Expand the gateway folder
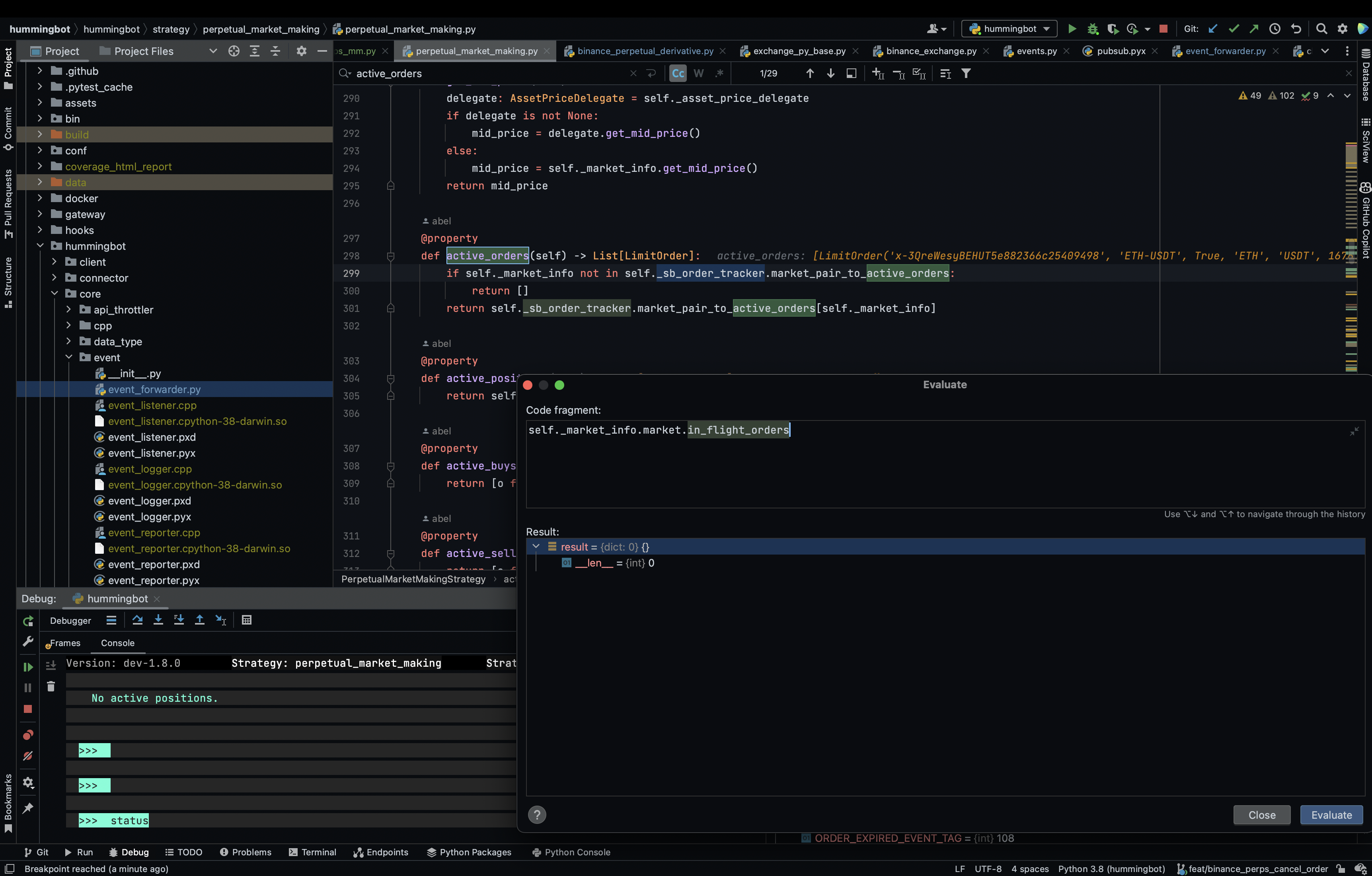This screenshot has width=1372, height=876. coord(40,214)
